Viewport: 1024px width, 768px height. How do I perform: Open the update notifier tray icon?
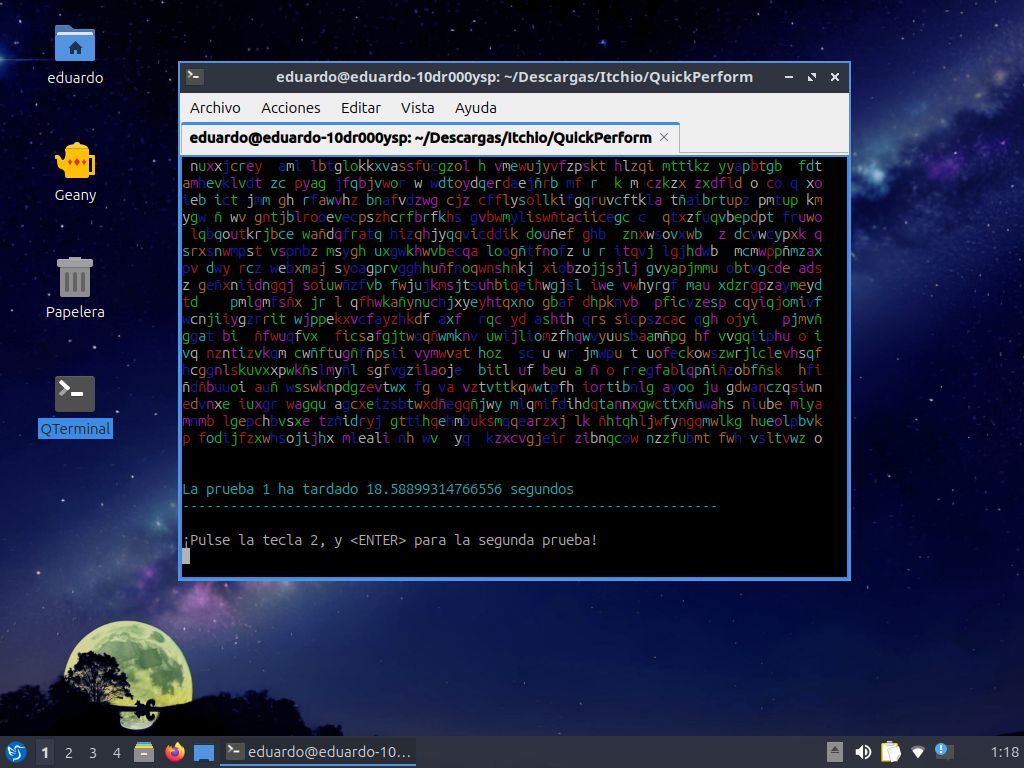point(944,752)
